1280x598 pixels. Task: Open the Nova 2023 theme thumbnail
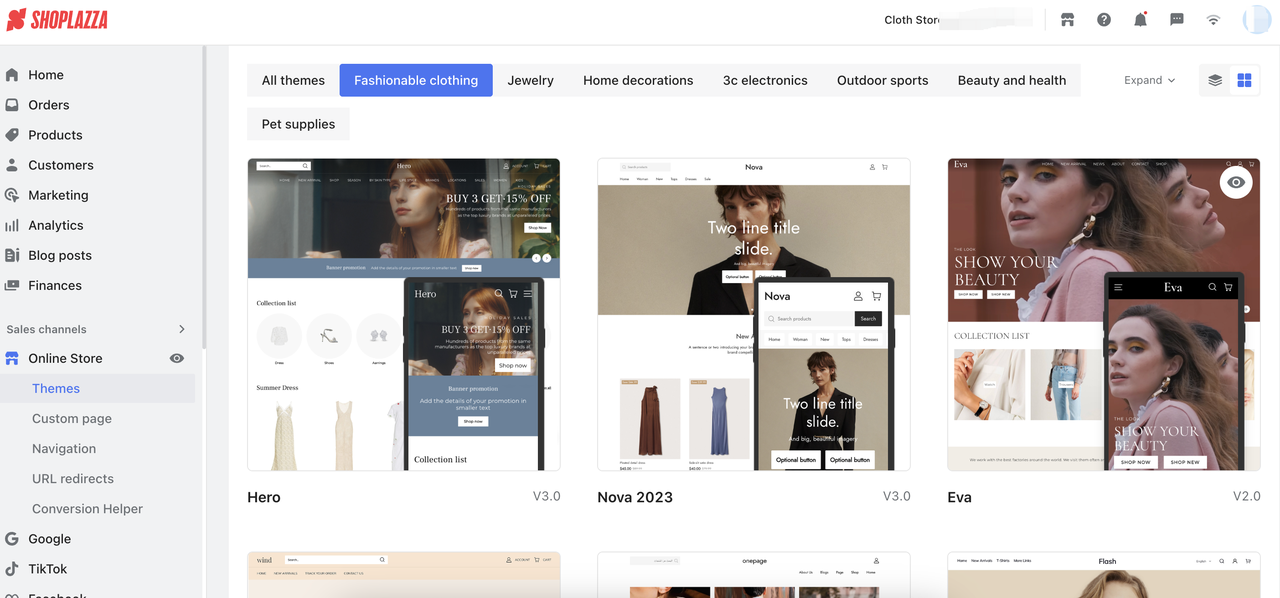click(x=754, y=314)
